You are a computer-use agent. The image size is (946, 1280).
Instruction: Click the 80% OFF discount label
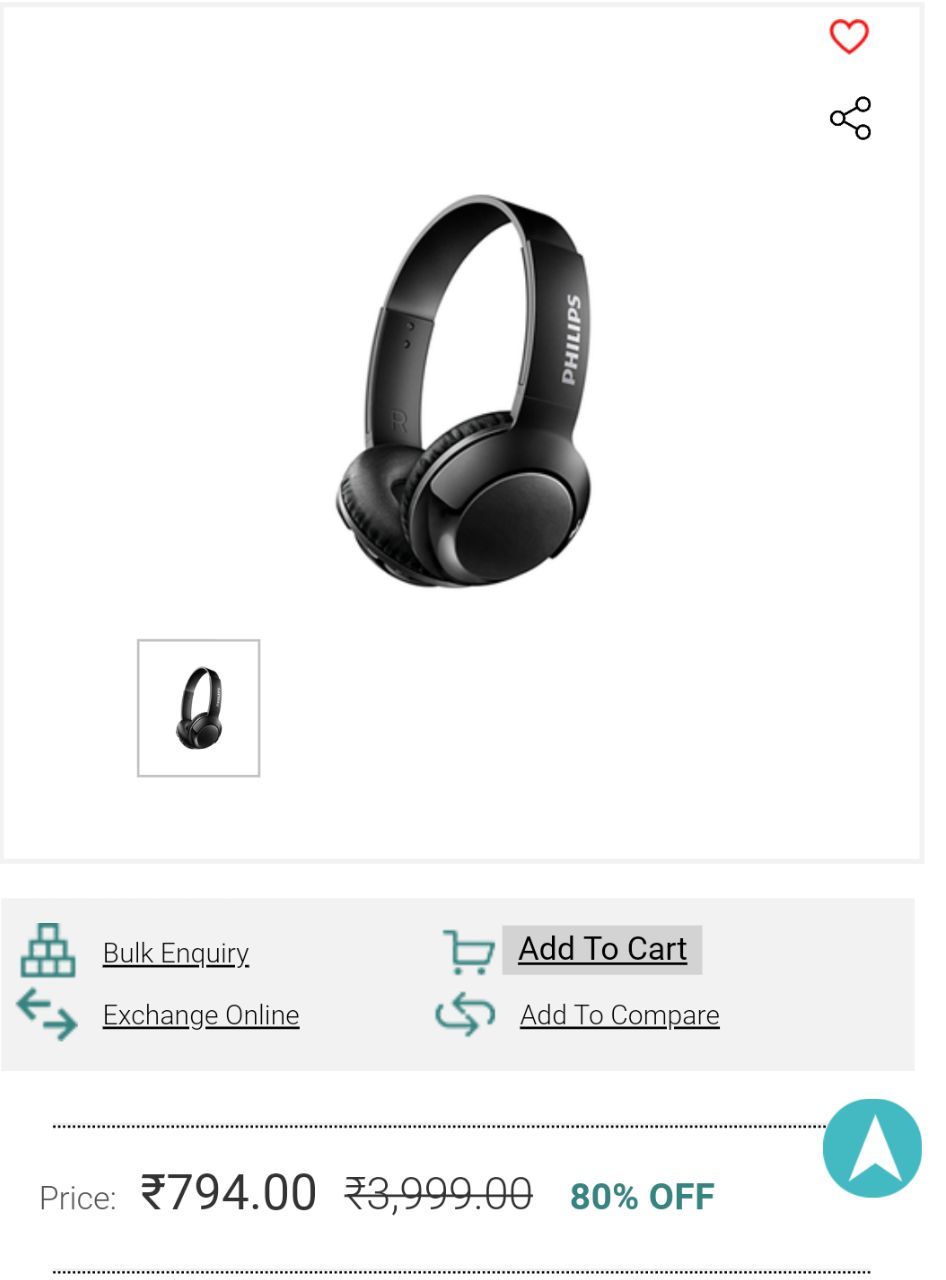click(x=642, y=1196)
